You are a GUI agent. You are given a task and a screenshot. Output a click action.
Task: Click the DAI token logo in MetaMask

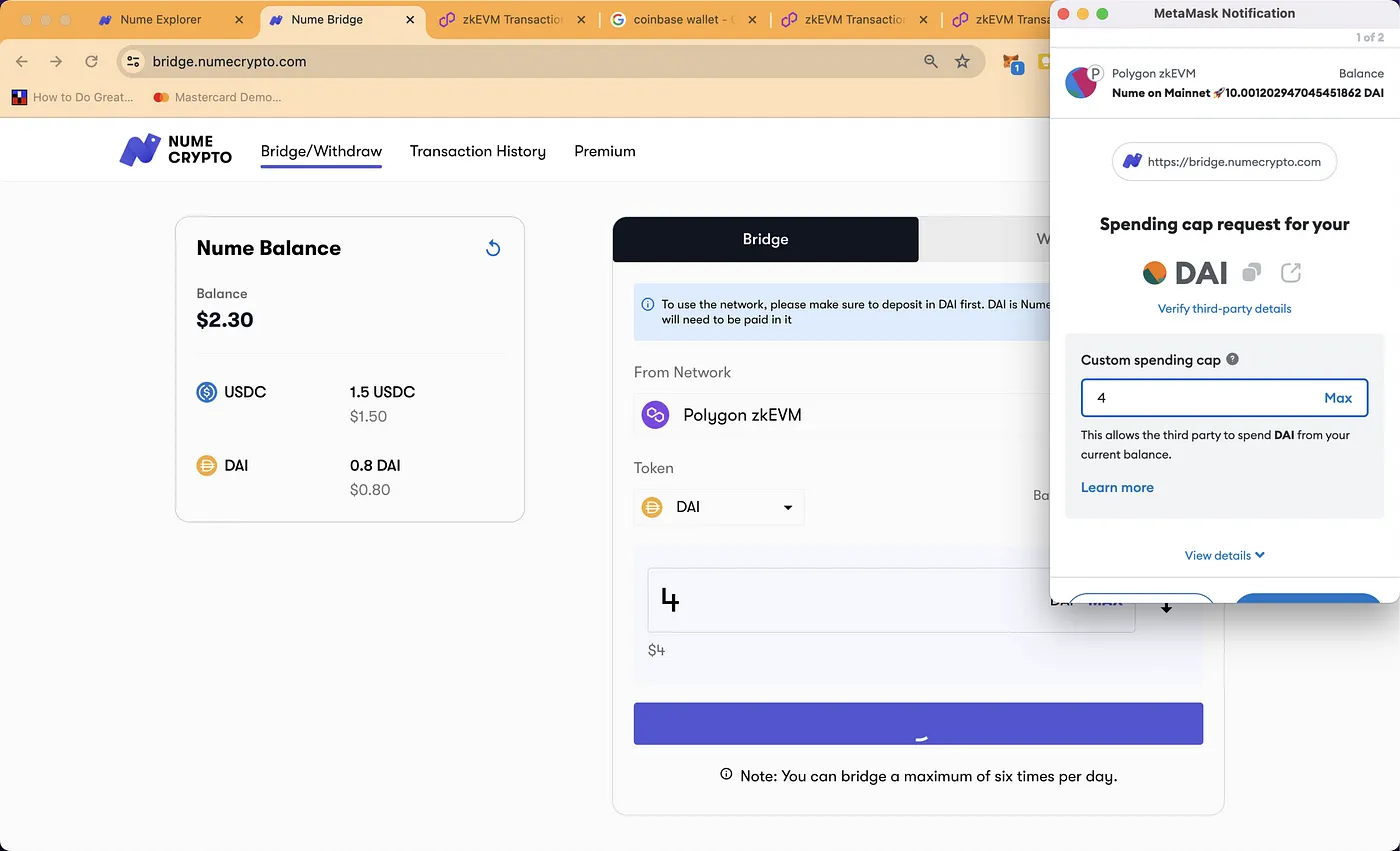[1155, 272]
